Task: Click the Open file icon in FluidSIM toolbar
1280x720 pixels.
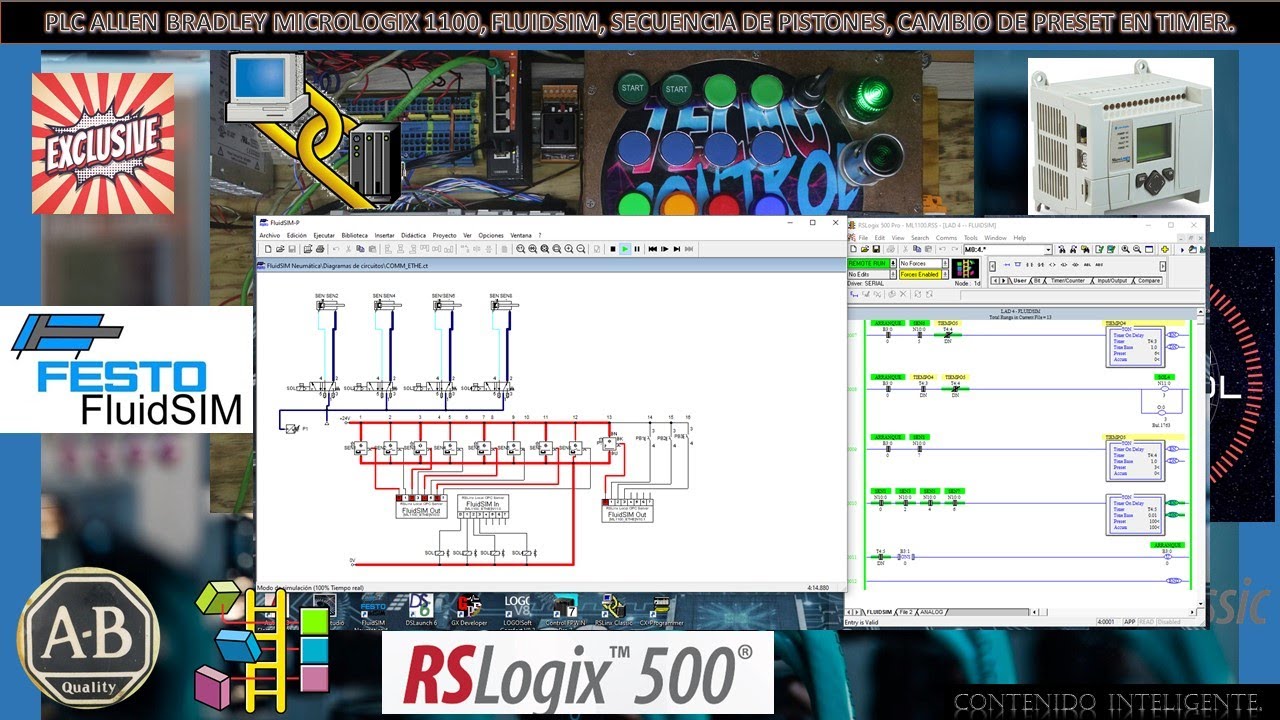Action: (x=280, y=249)
